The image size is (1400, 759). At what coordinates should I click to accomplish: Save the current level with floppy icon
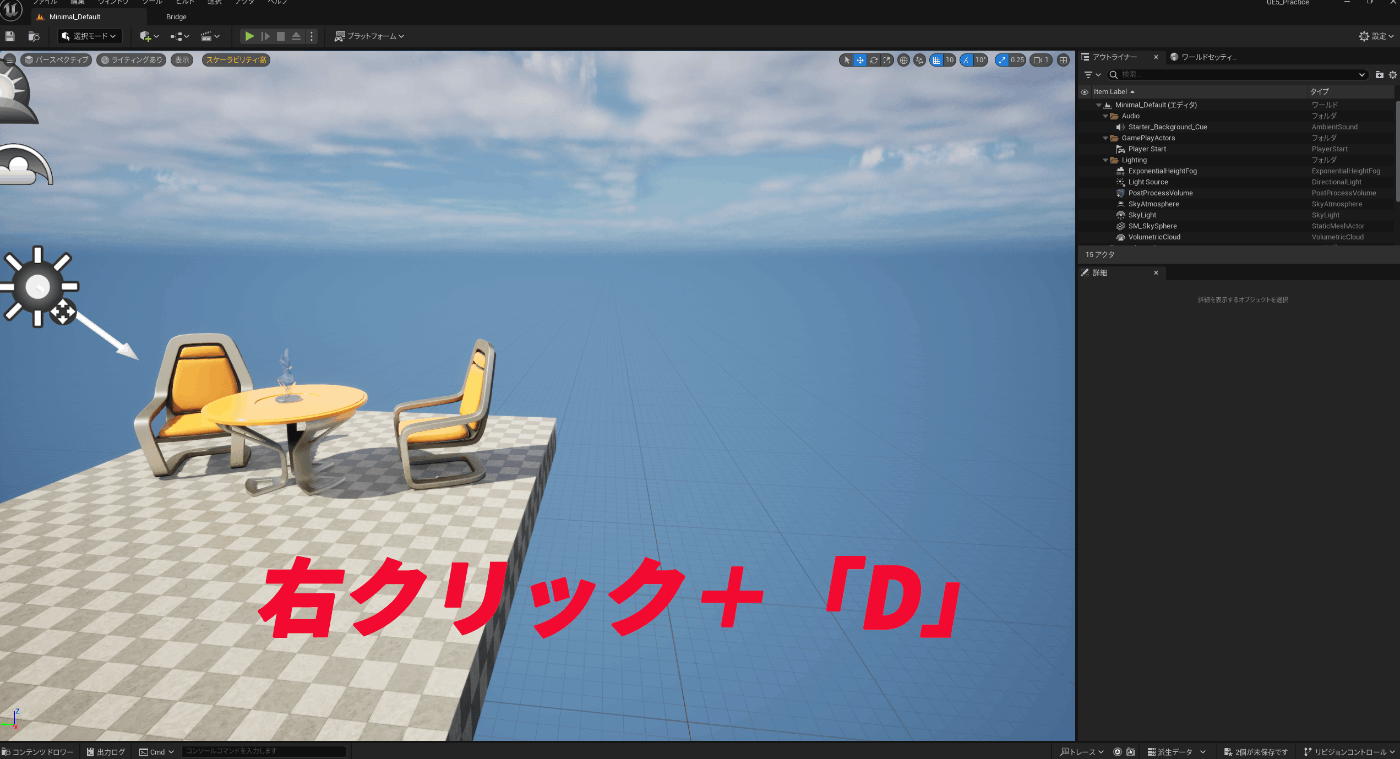(10, 36)
